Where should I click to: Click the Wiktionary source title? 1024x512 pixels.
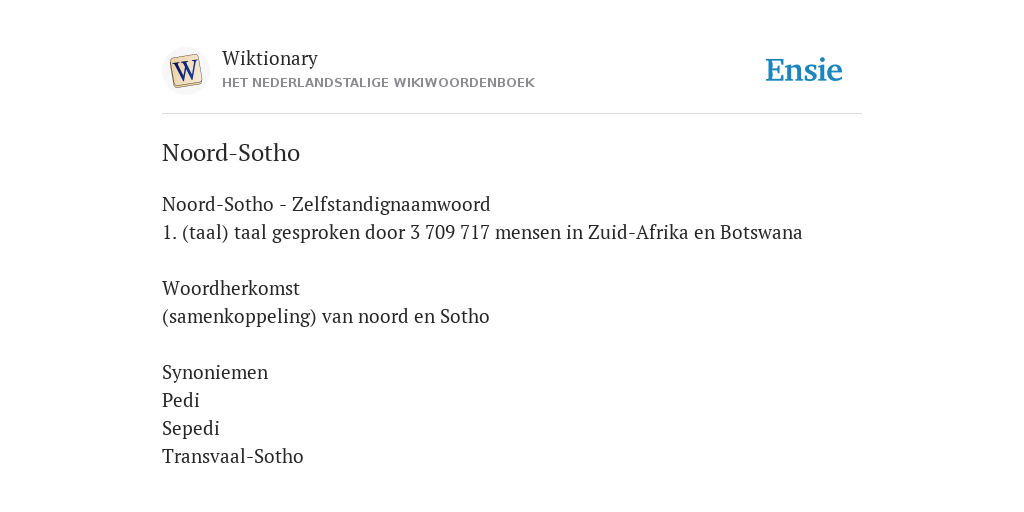click(270, 58)
